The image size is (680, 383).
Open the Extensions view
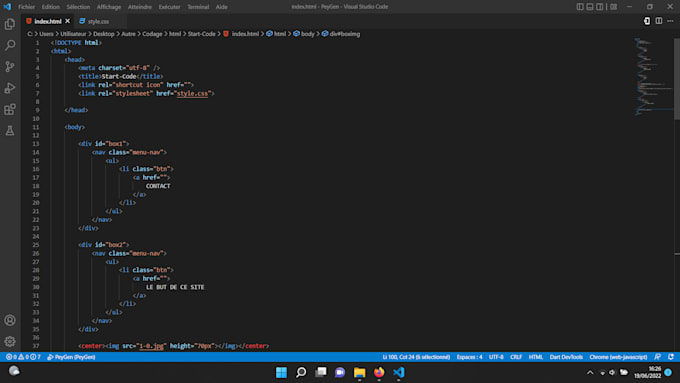(10, 109)
